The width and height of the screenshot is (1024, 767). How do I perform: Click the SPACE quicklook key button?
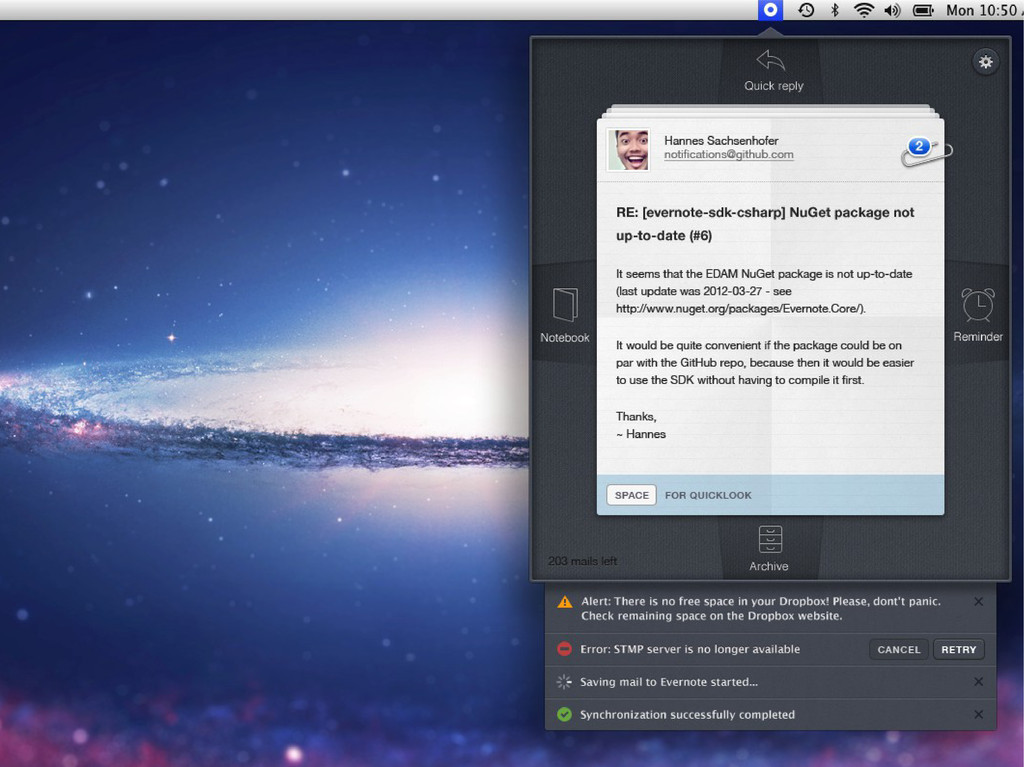pyautogui.click(x=632, y=495)
